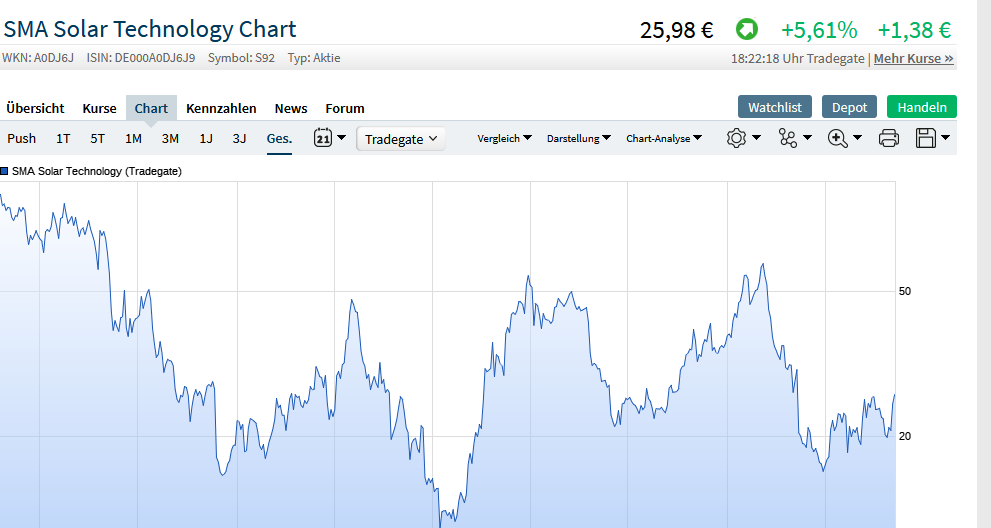Select the 5T timeframe

97,138
